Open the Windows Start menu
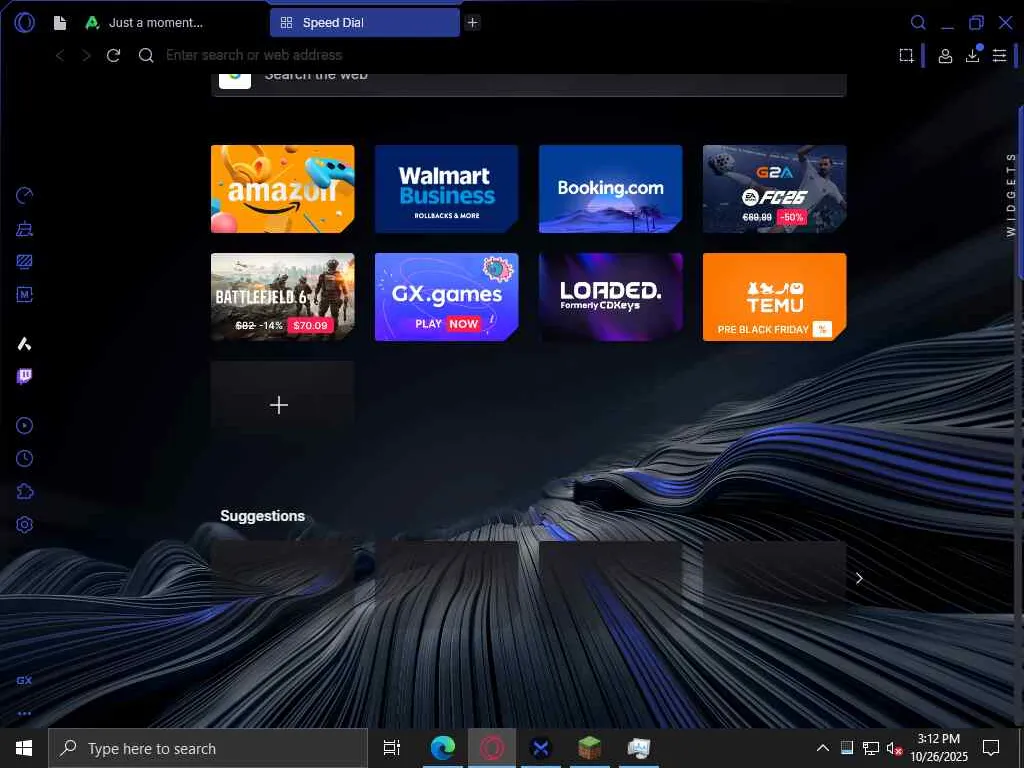 coord(24,748)
